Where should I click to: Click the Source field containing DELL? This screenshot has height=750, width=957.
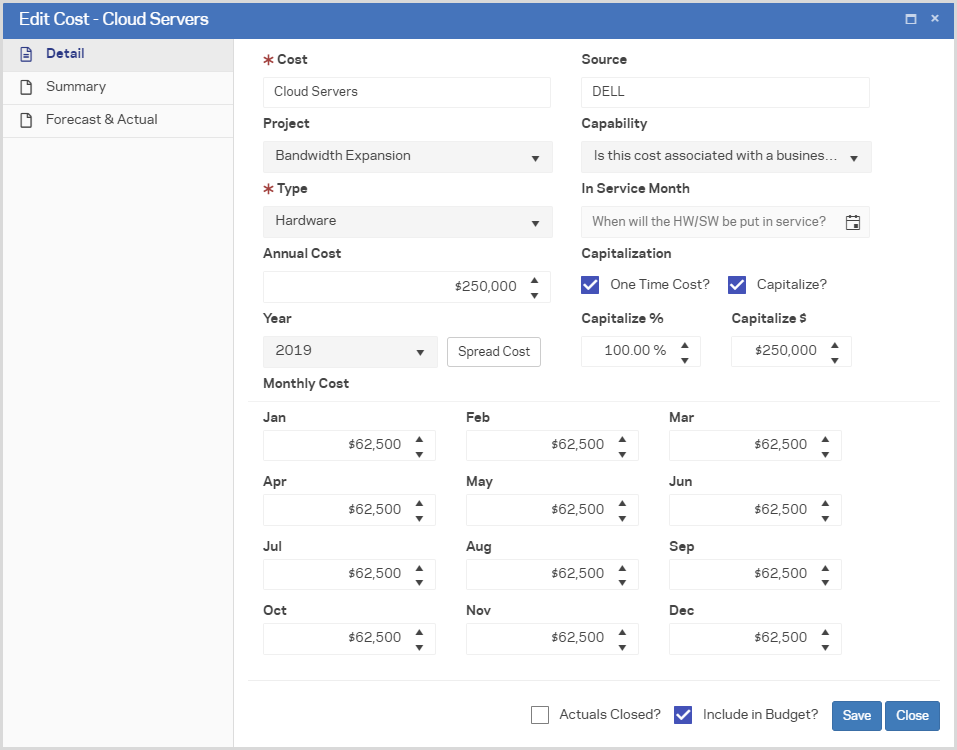click(x=725, y=92)
